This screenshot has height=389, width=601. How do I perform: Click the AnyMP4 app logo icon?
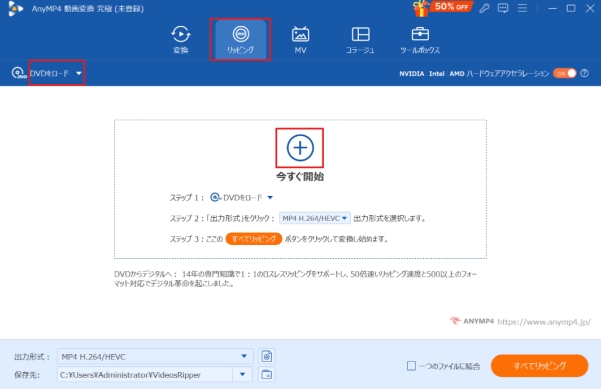[15, 8]
